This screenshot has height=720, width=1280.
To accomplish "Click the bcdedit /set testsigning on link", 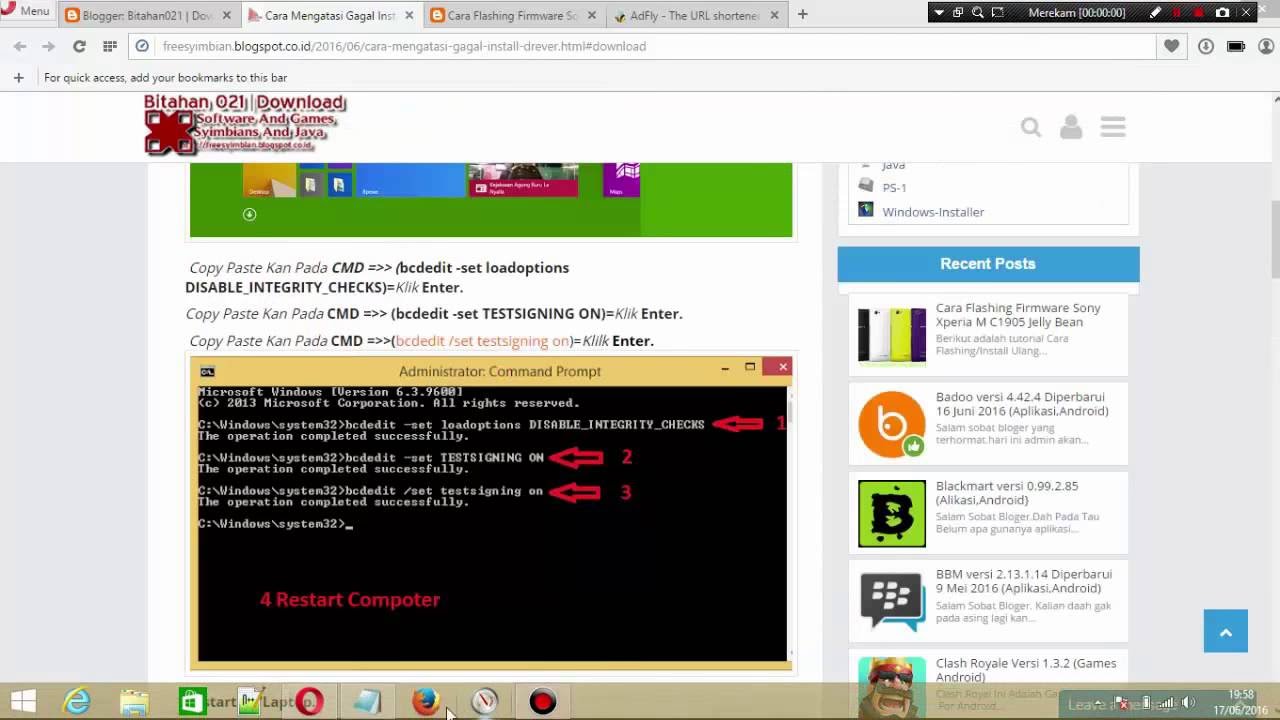I will point(482,341).
